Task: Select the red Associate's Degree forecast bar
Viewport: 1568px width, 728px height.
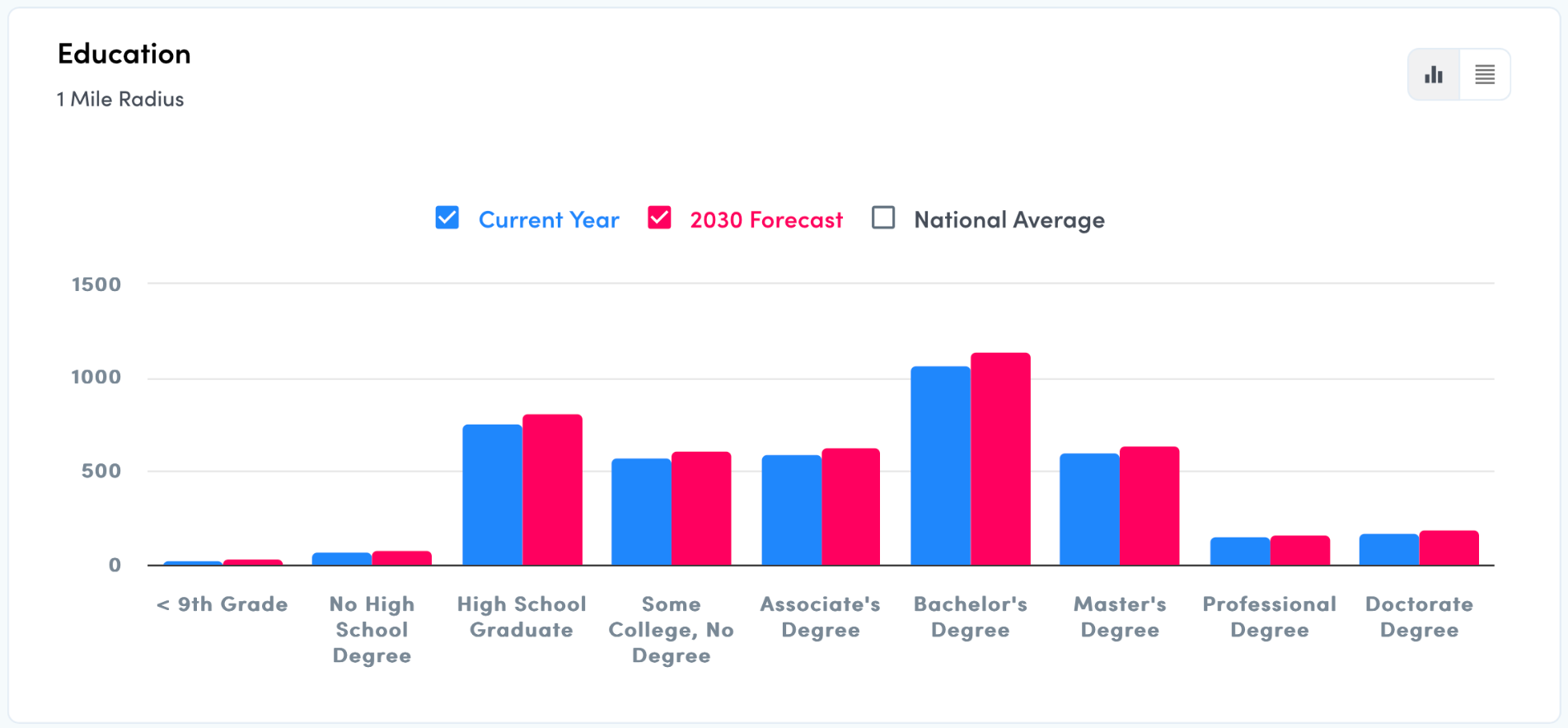Action: [850, 507]
